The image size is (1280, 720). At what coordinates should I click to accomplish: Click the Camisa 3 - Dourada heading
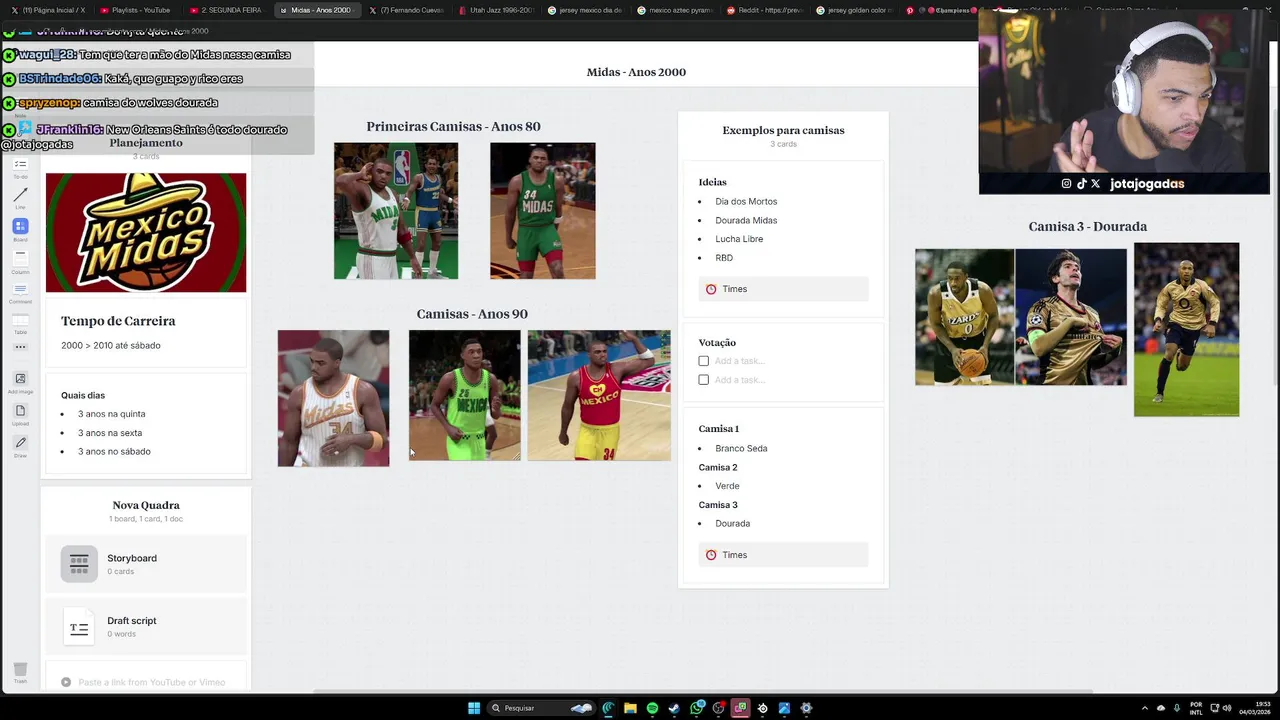(x=1088, y=227)
